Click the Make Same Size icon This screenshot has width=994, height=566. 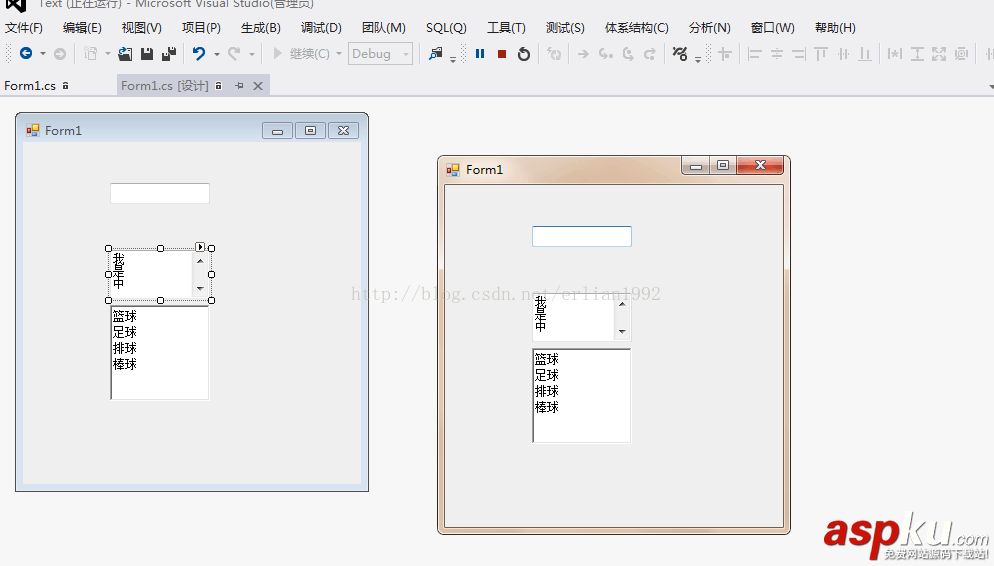point(939,54)
